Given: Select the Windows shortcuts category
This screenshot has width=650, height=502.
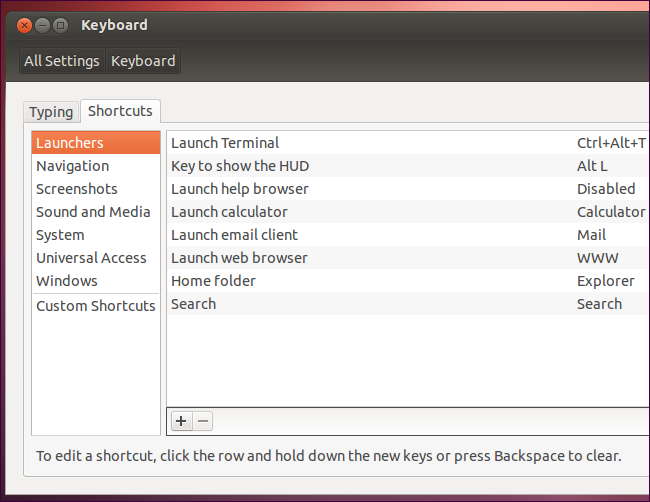Looking at the screenshot, I should tap(96, 281).
